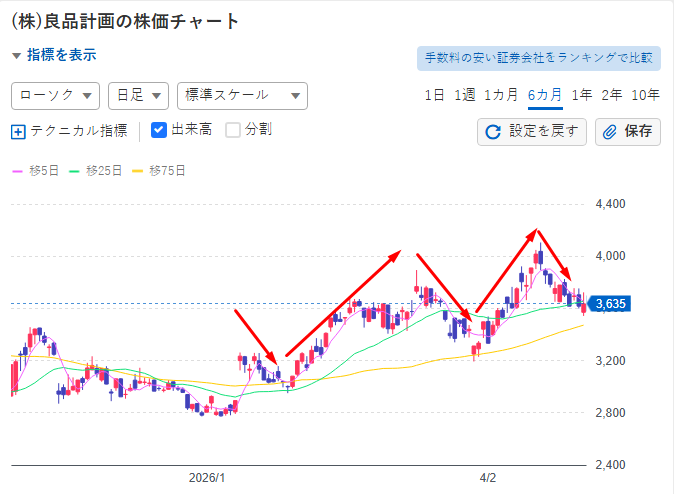This screenshot has height=494, width=674.
Task: Select the 6カ月 time range
Action: 545,95
